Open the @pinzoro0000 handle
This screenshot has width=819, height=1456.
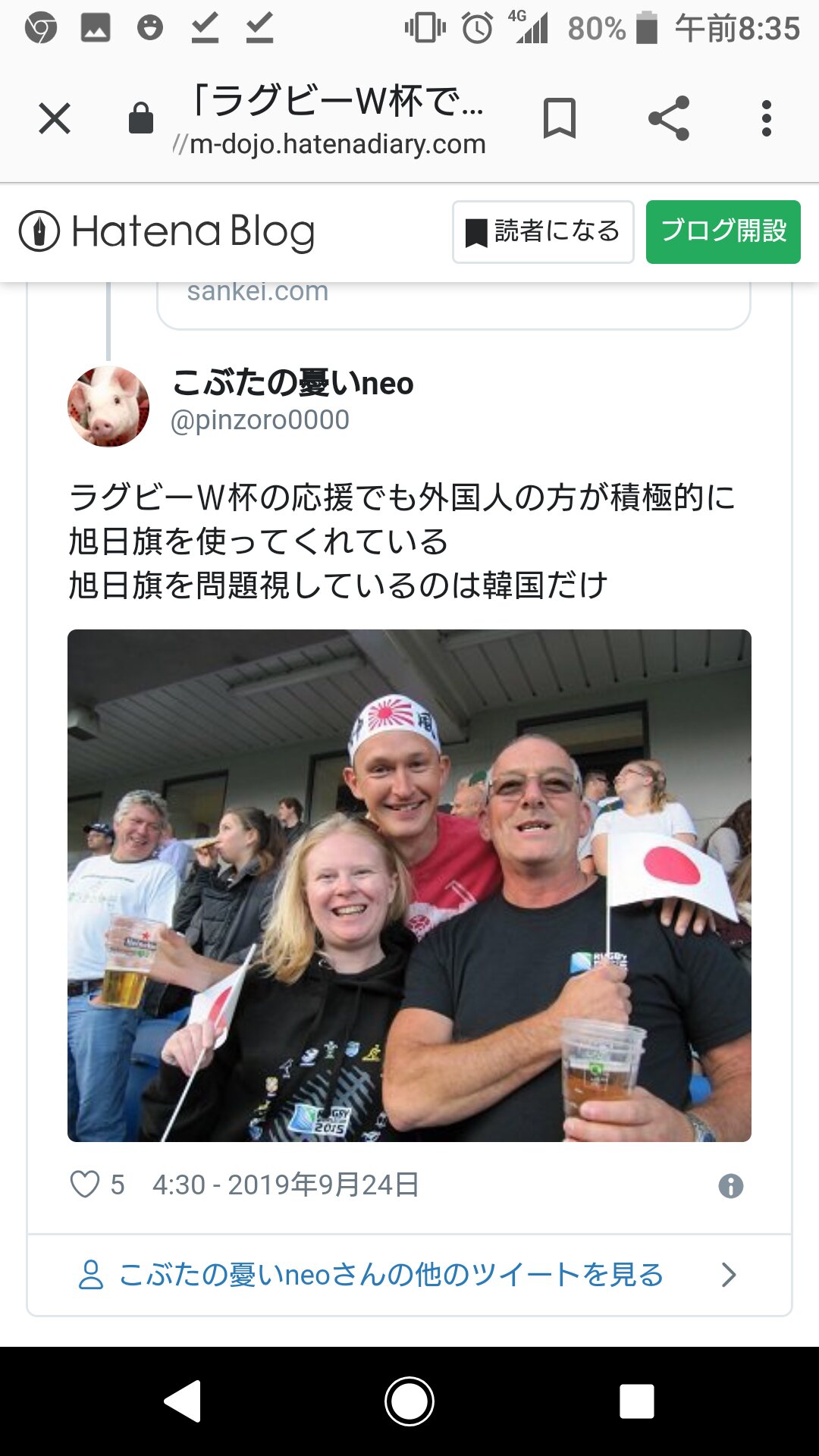click(x=260, y=420)
